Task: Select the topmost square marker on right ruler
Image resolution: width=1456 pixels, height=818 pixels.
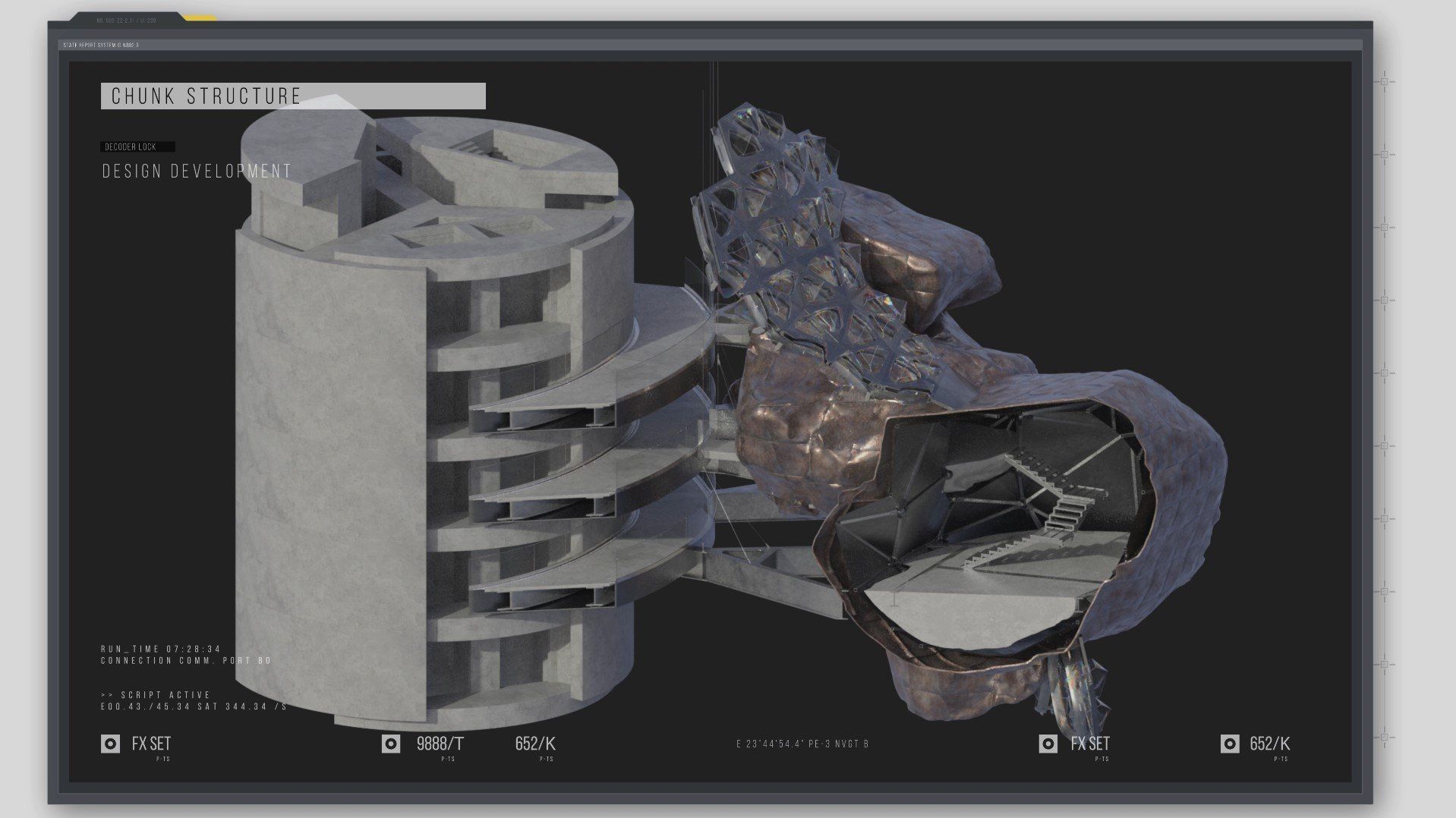Action: pyautogui.click(x=1384, y=81)
